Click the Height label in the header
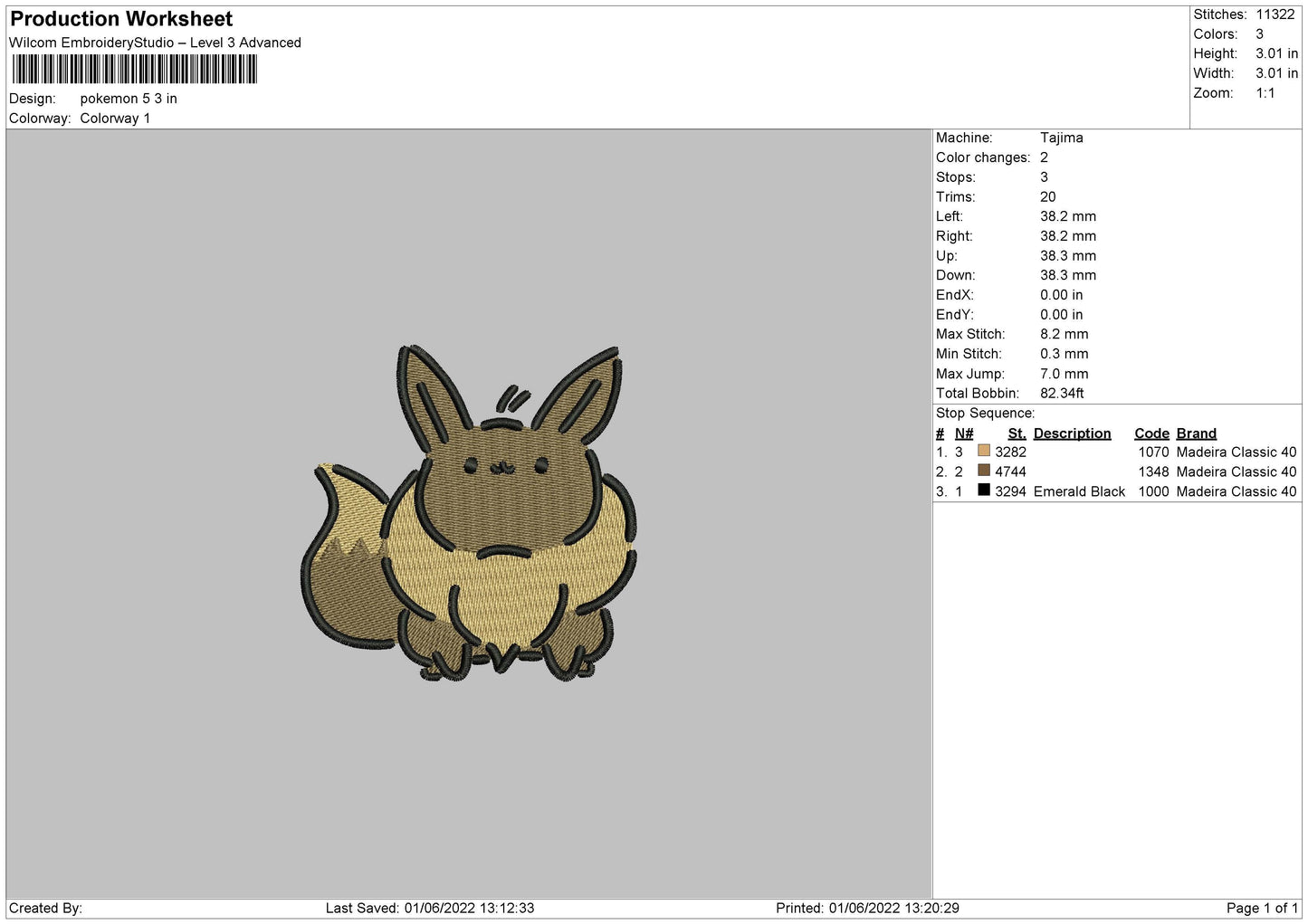Screen dimensions: 1308x924 coord(1215,54)
